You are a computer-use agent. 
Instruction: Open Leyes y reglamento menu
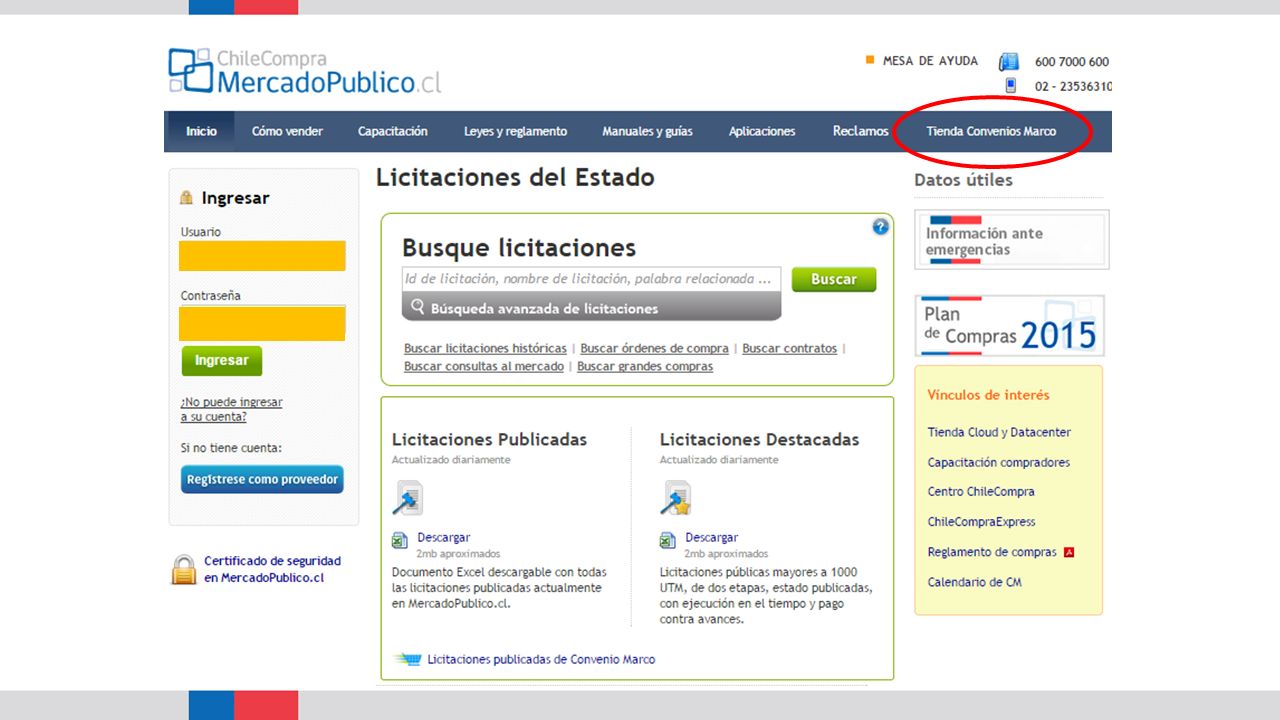(x=515, y=131)
